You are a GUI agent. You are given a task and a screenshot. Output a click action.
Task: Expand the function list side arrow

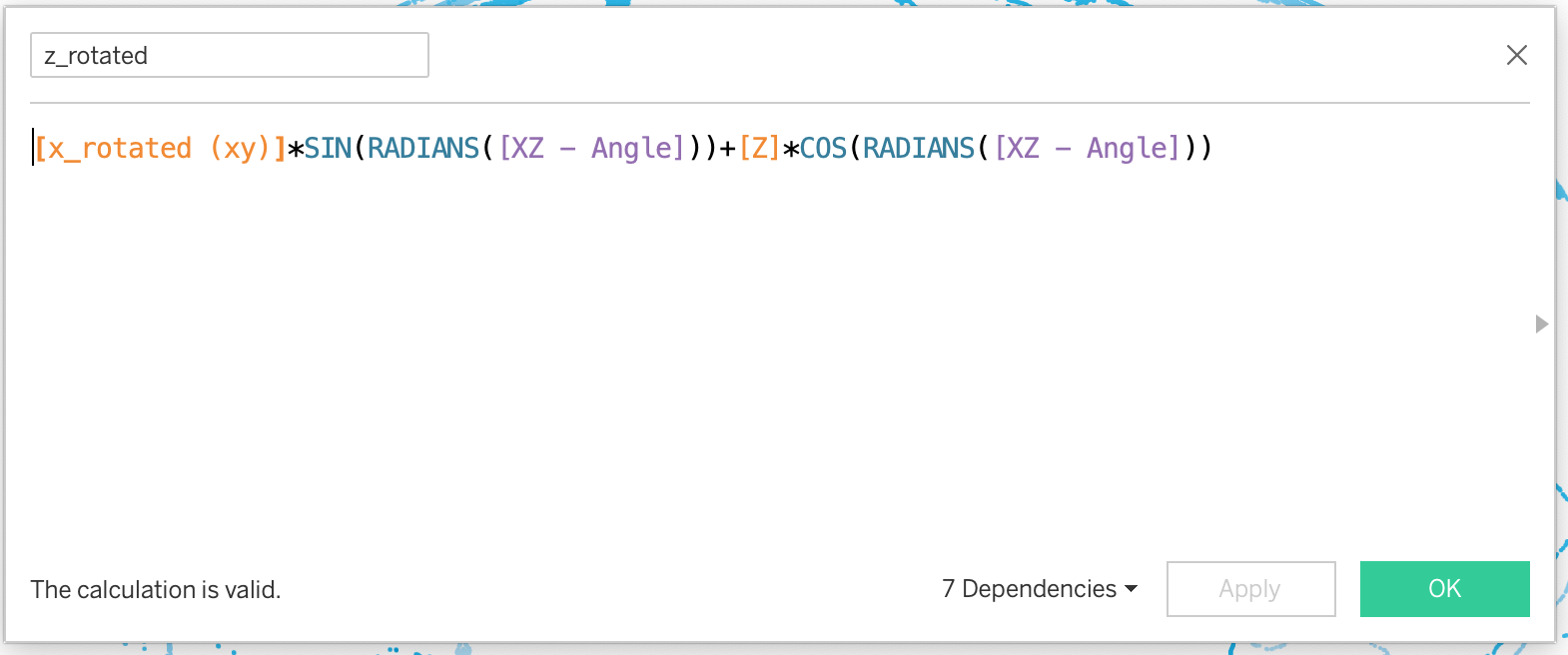(x=1541, y=324)
